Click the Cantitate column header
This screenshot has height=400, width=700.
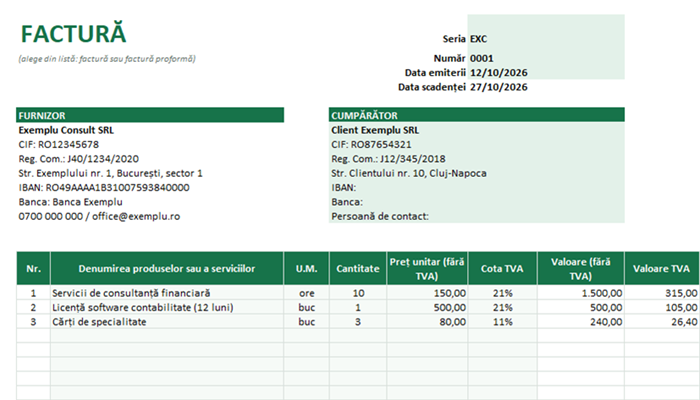pyautogui.click(x=358, y=268)
